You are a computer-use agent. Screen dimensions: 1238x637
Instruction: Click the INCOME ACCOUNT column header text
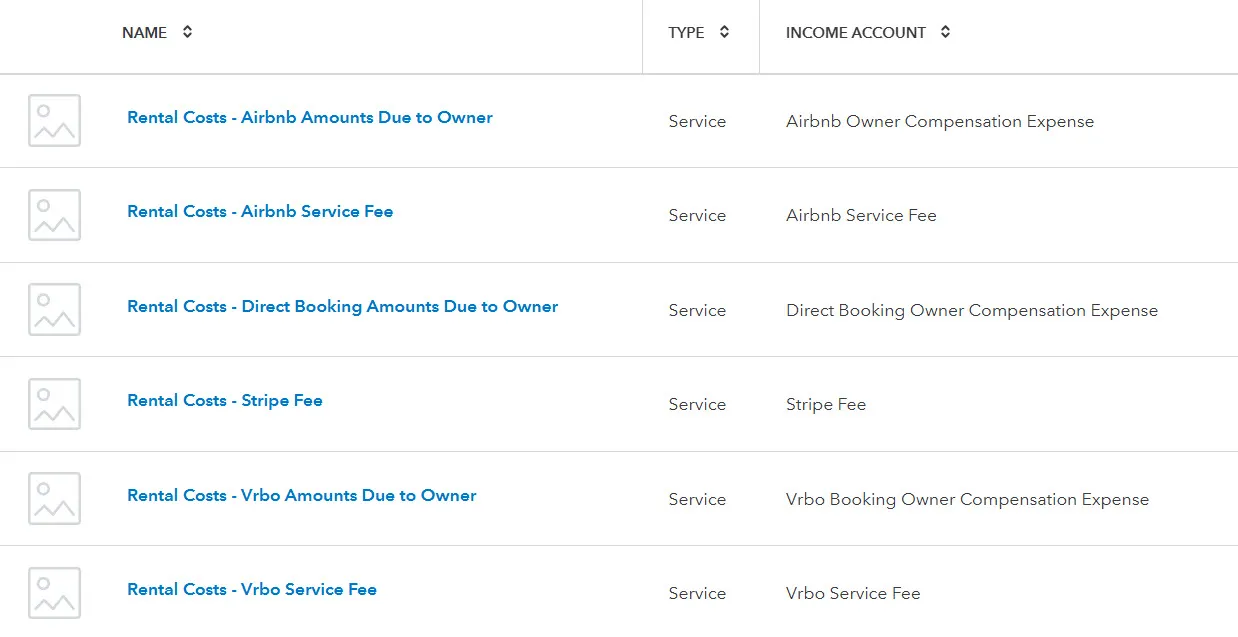[x=855, y=33]
